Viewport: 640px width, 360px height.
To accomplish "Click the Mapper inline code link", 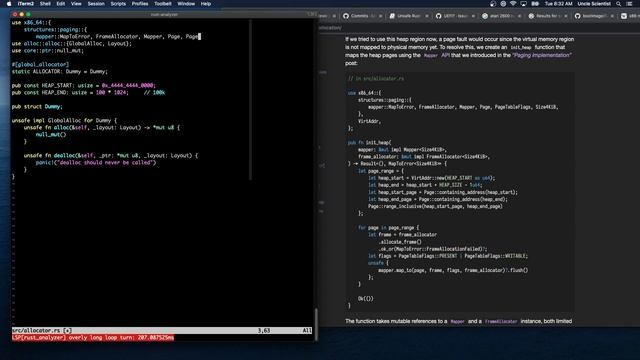I will [431, 56].
